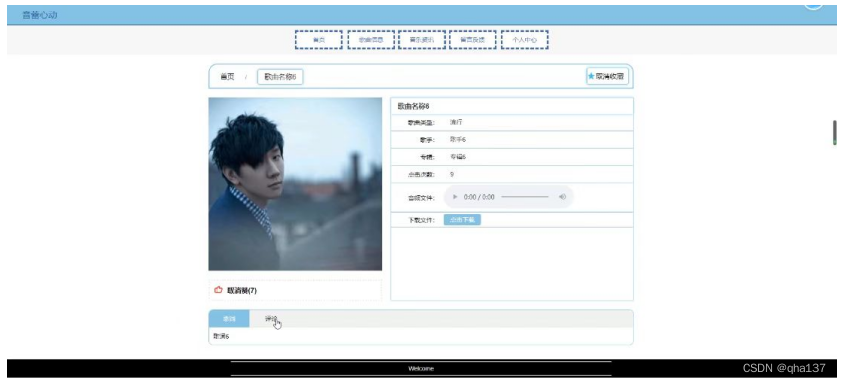Click the 歌曲名称6 breadcrumb item
Viewport: 842px width, 384px height.
pyautogui.click(x=280, y=77)
